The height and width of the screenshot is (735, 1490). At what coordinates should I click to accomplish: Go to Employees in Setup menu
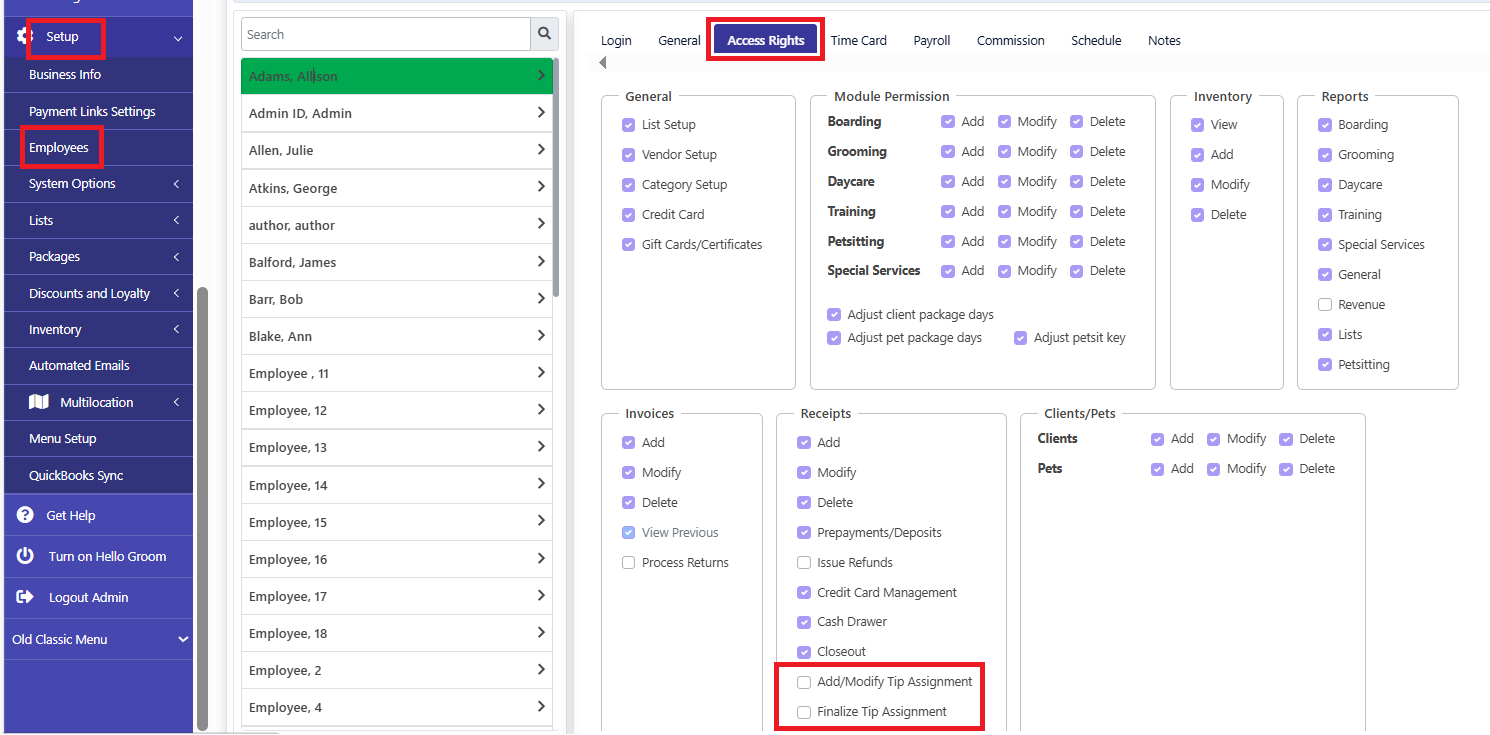pos(59,147)
